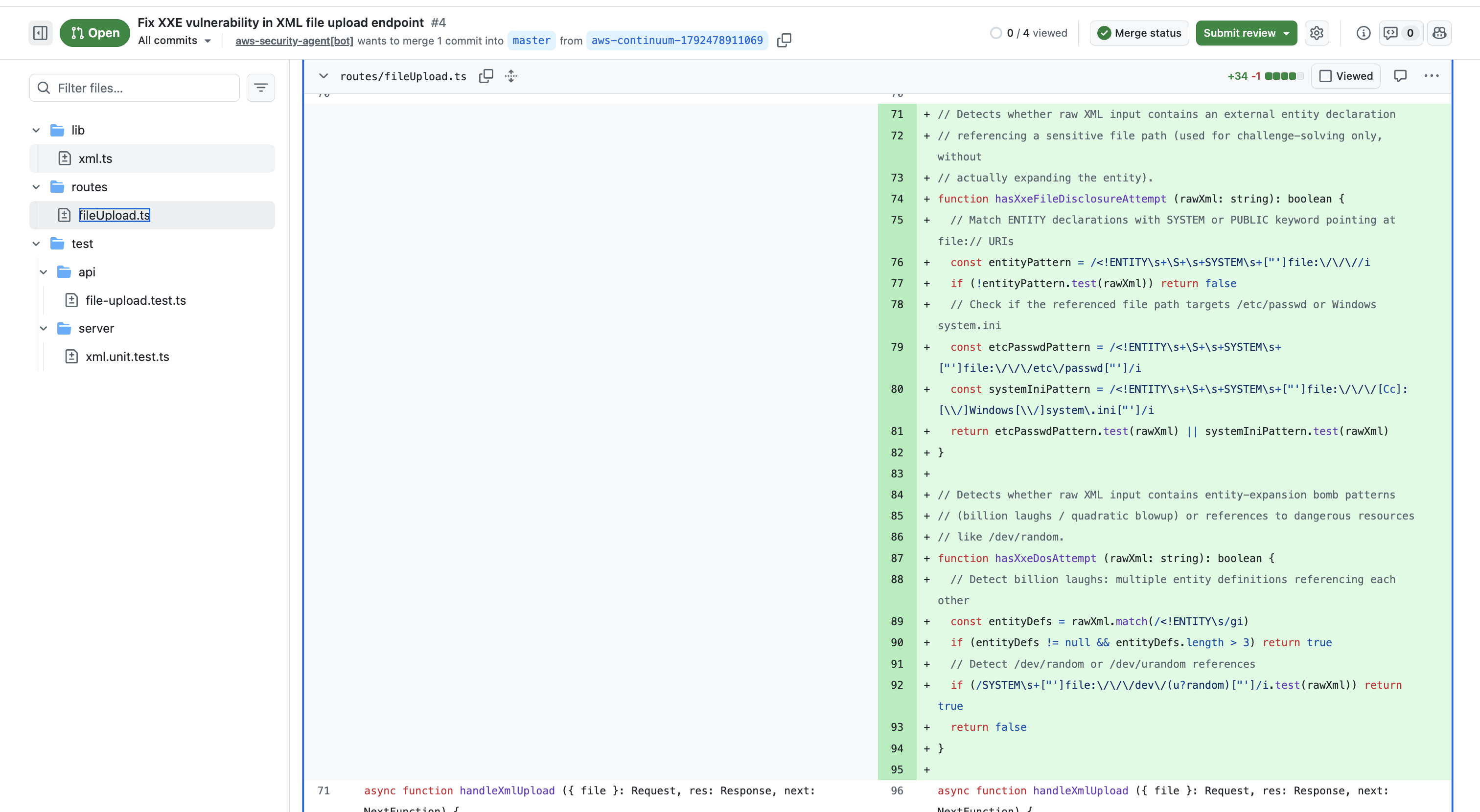Select xml.ts file icon in tree
The image size is (1480, 812).
(x=65, y=158)
